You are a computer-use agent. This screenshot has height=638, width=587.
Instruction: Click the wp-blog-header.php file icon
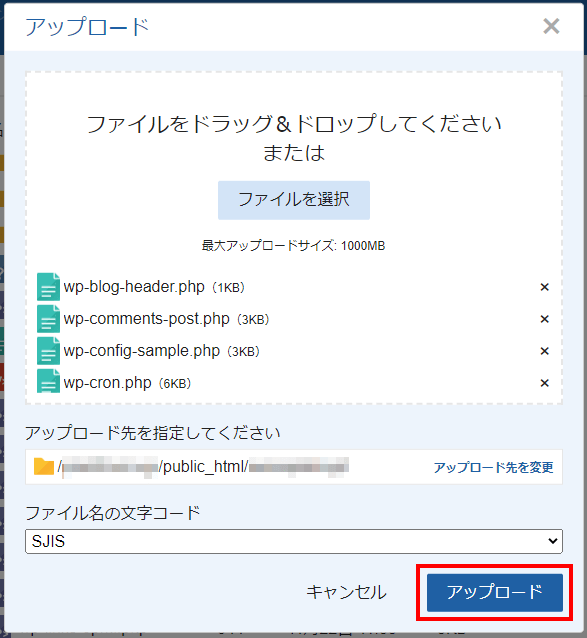click(48, 287)
